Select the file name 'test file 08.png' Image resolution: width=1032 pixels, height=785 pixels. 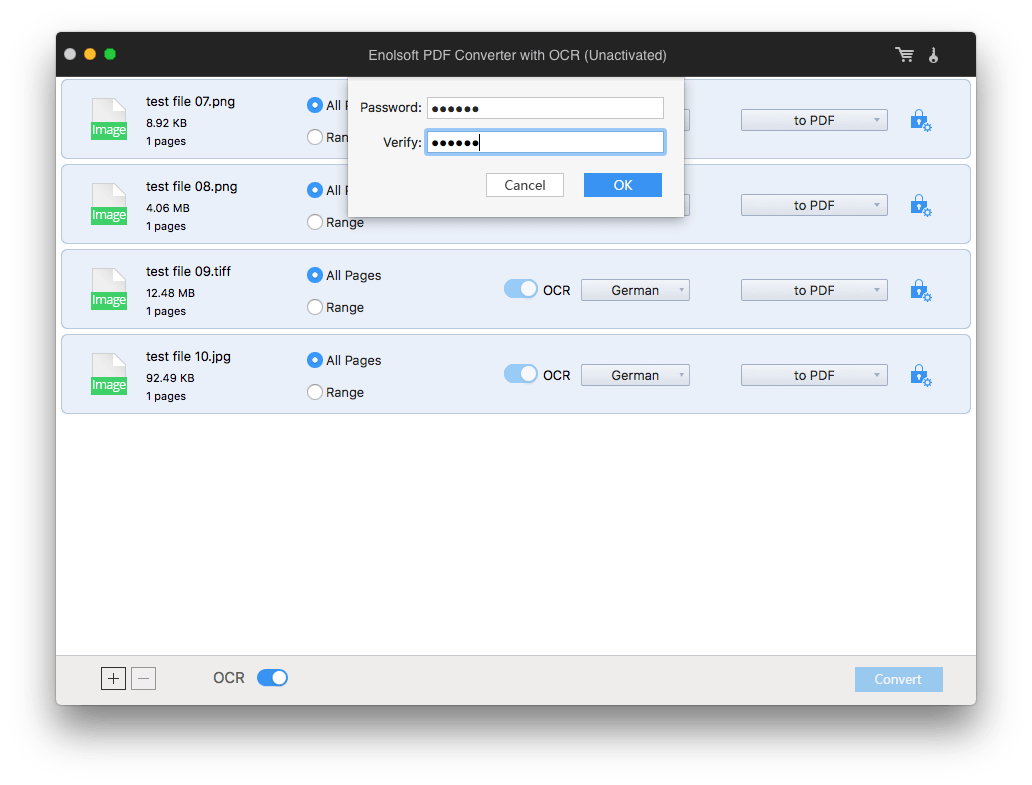192,186
